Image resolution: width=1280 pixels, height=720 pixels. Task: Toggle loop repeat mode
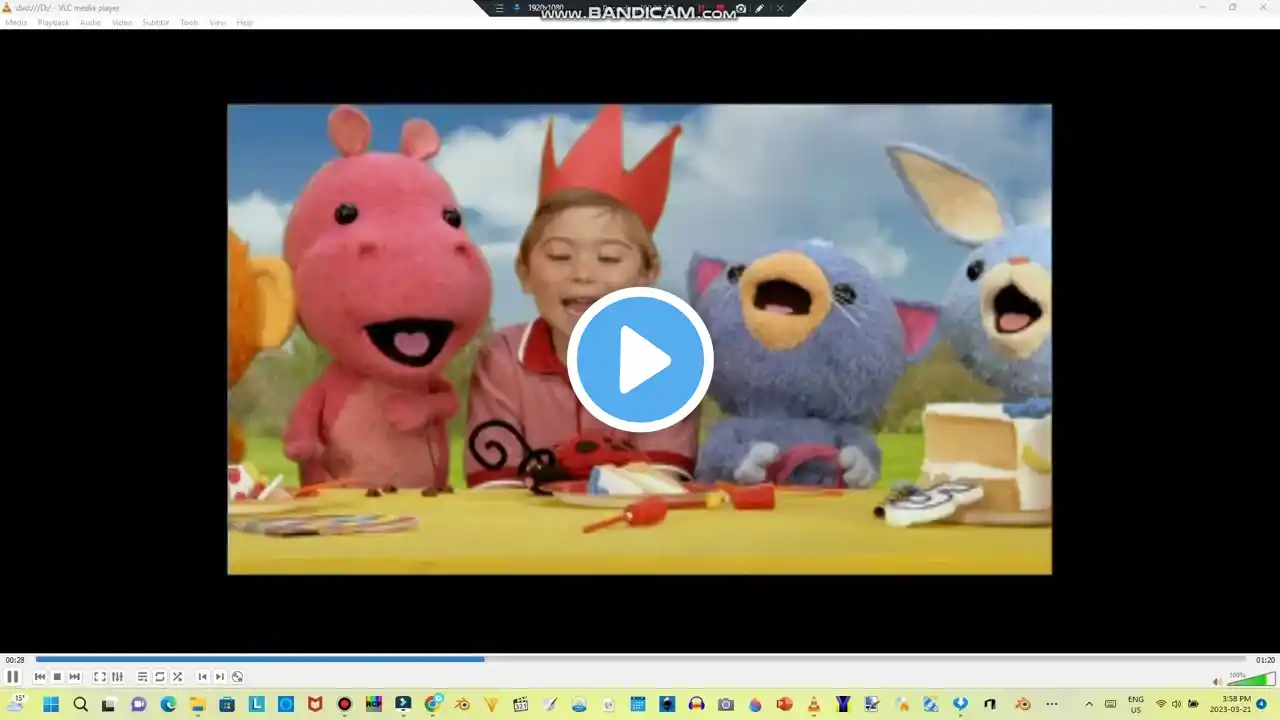pyautogui.click(x=159, y=677)
